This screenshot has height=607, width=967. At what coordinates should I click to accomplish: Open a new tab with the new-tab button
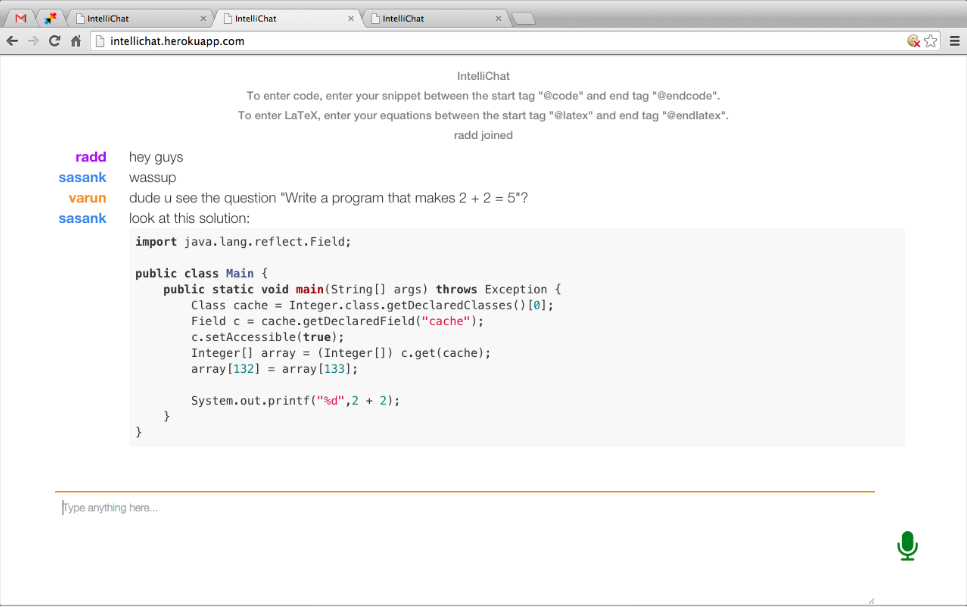[523, 19]
